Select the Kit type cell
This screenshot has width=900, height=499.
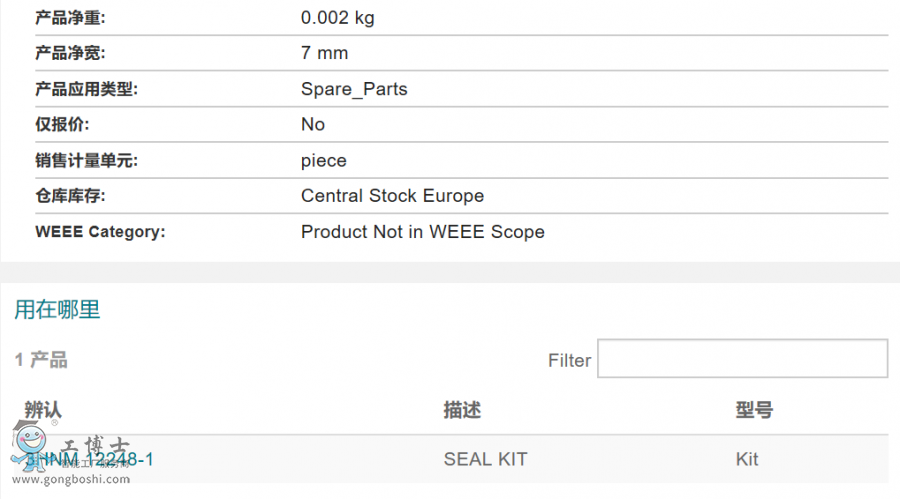747,459
